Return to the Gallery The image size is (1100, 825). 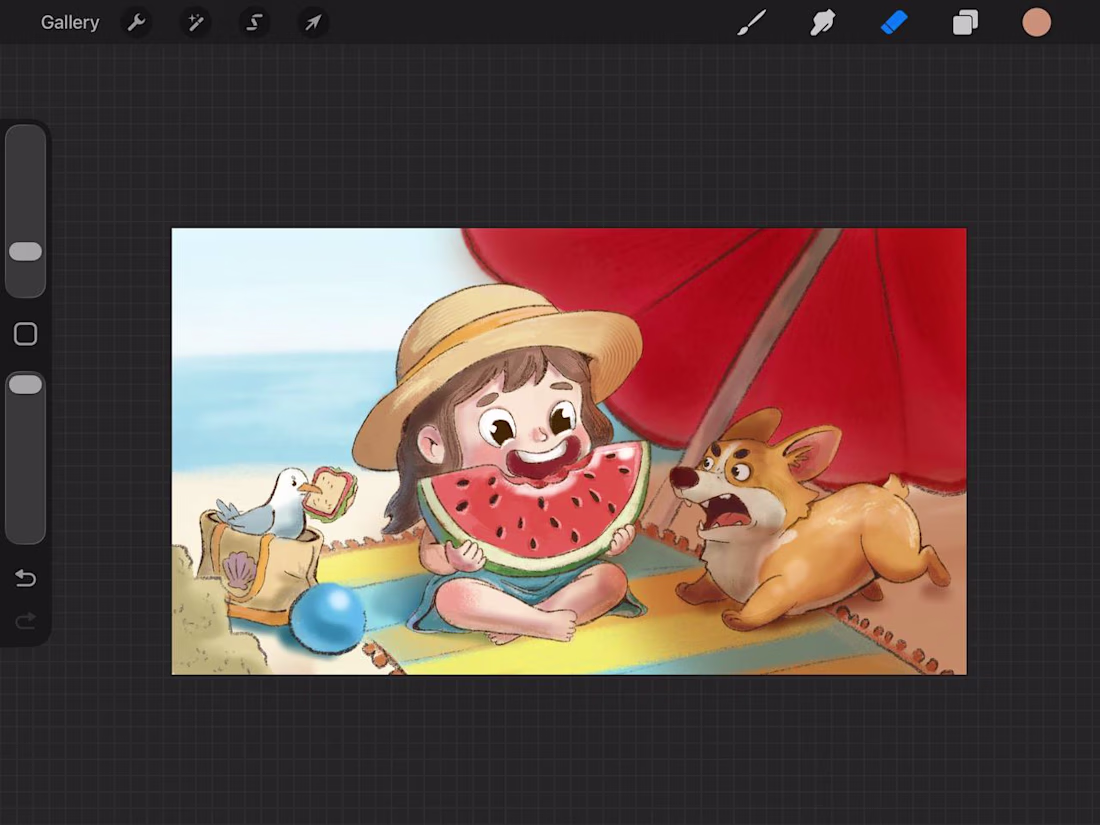(x=69, y=22)
